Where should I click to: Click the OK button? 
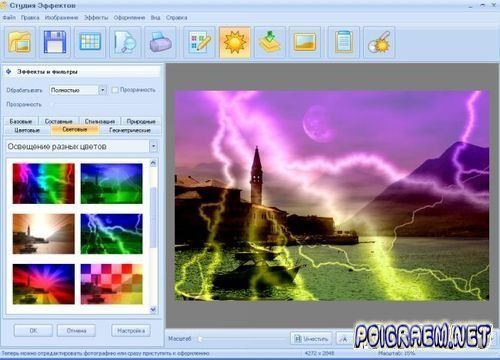(x=33, y=331)
